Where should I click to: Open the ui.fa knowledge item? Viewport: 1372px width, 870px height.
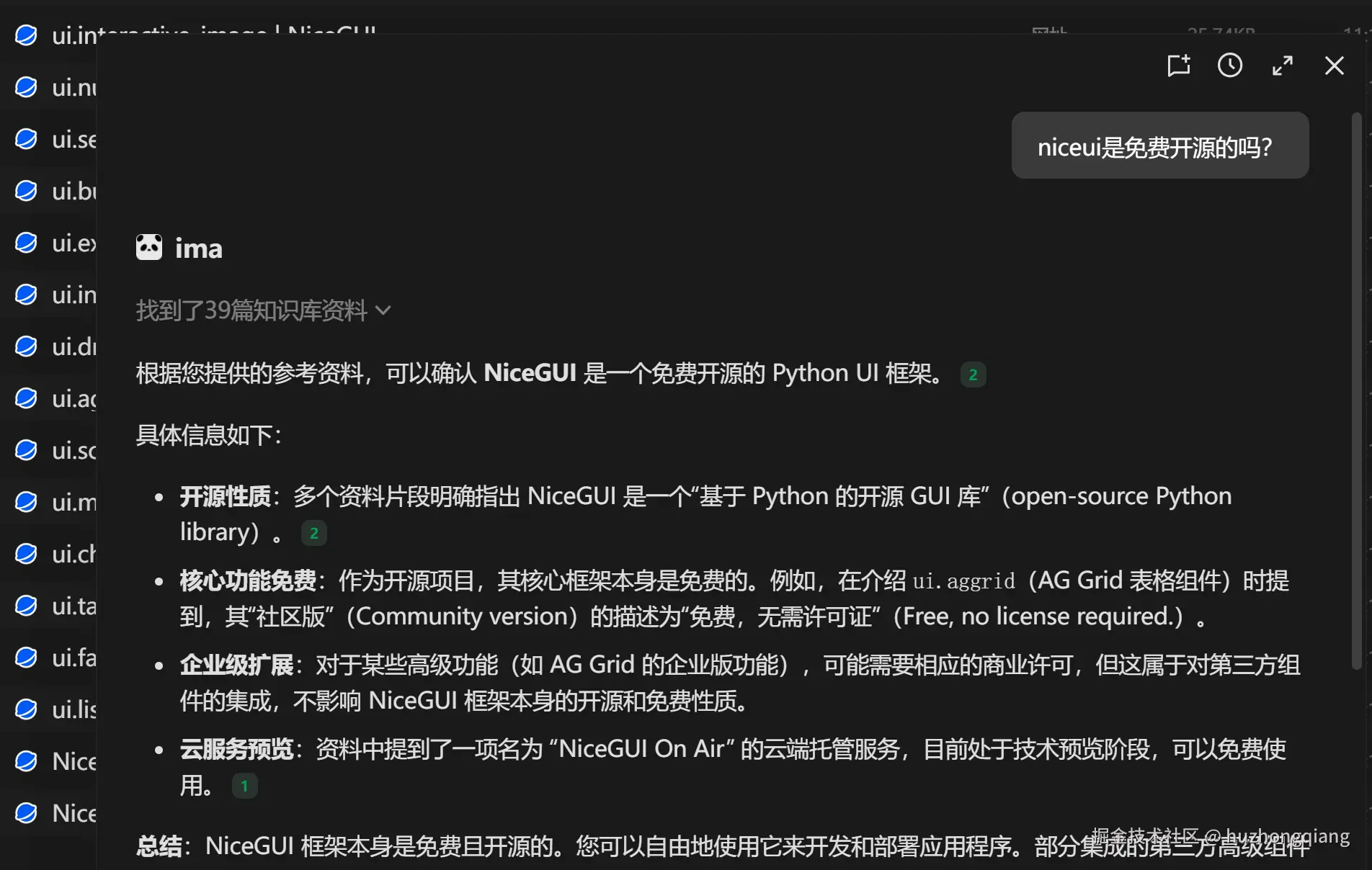pyautogui.click(x=75, y=658)
